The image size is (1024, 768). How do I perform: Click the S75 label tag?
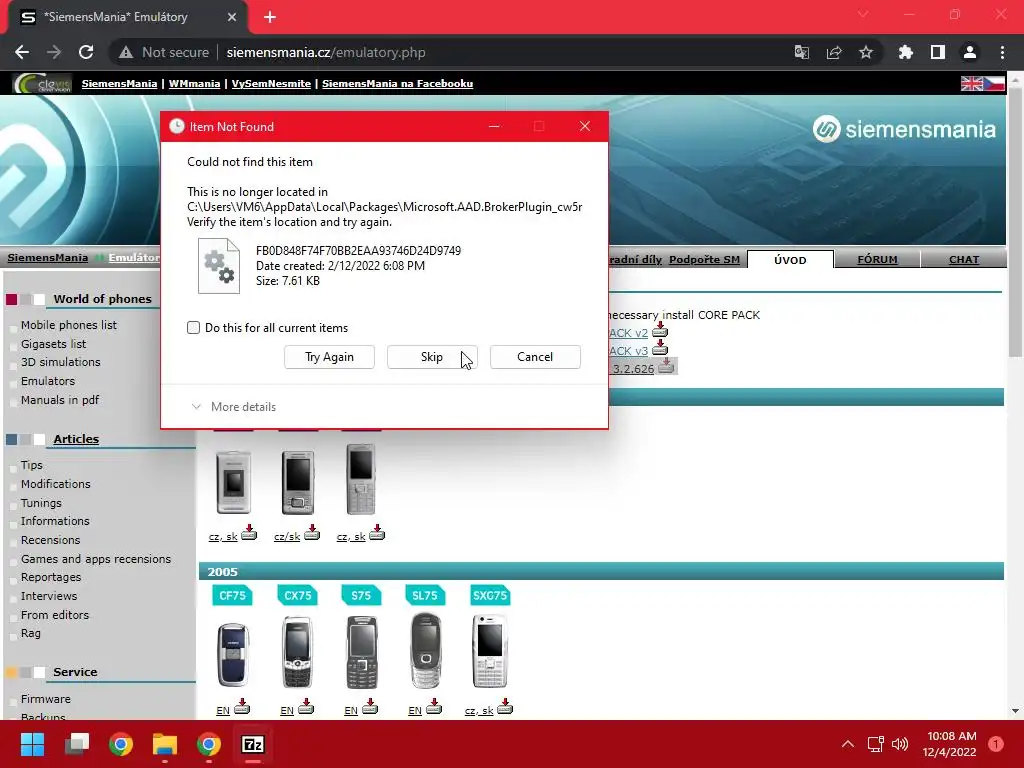[361, 595]
